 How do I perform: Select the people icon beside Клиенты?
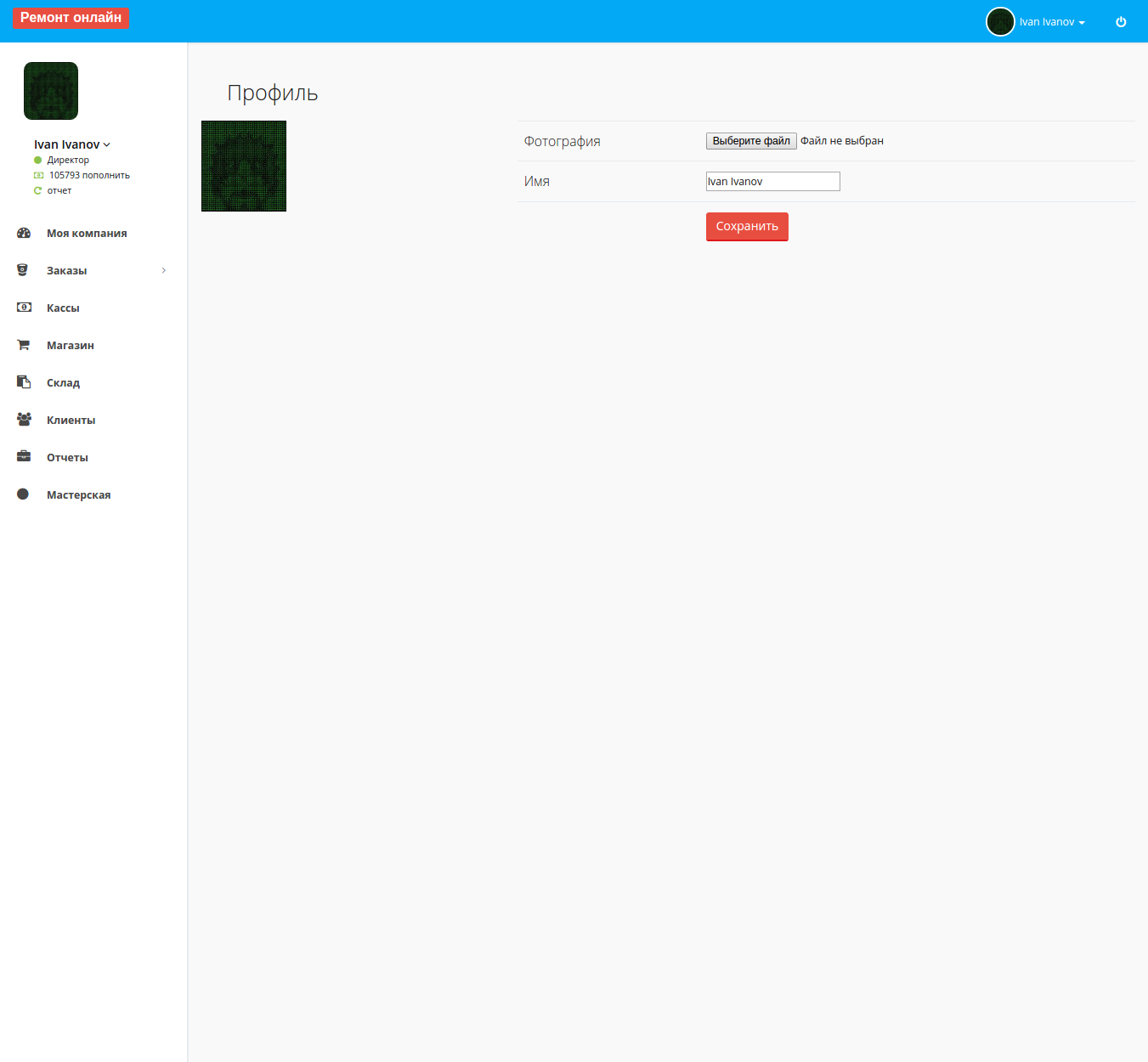tap(24, 420)
